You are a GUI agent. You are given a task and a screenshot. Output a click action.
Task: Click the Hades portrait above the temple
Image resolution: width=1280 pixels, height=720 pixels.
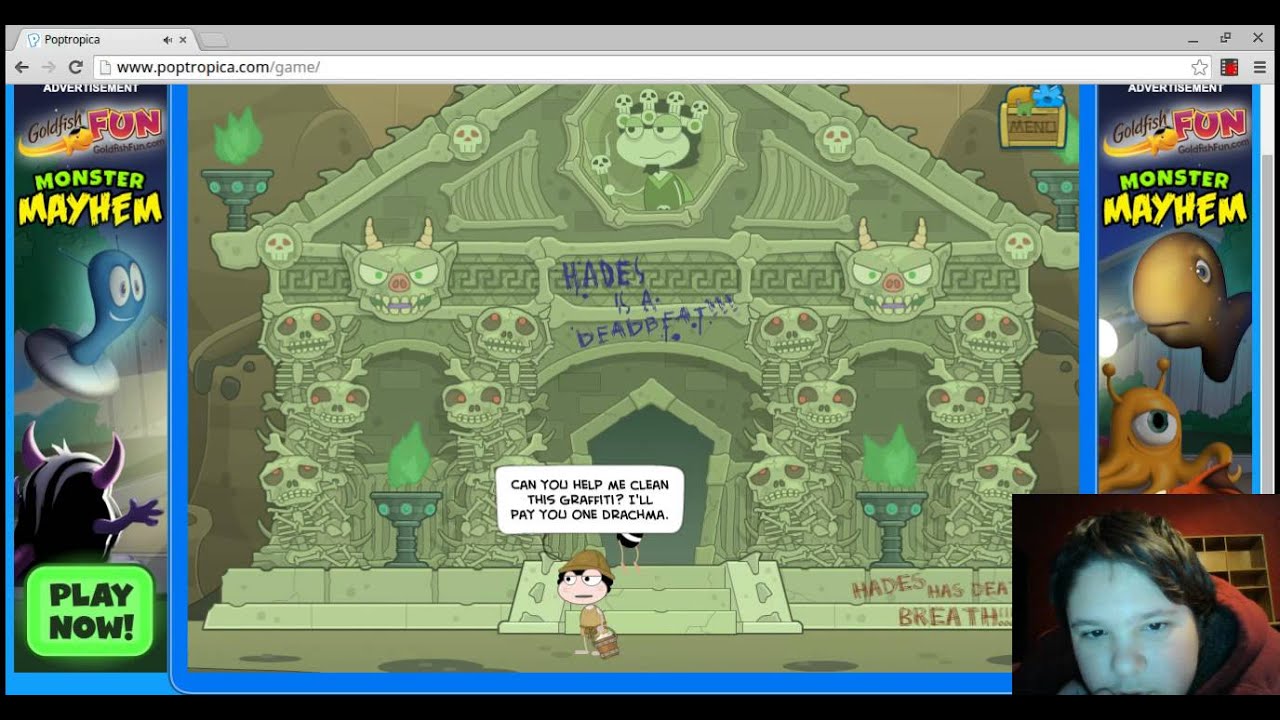[x=652, y=150]
